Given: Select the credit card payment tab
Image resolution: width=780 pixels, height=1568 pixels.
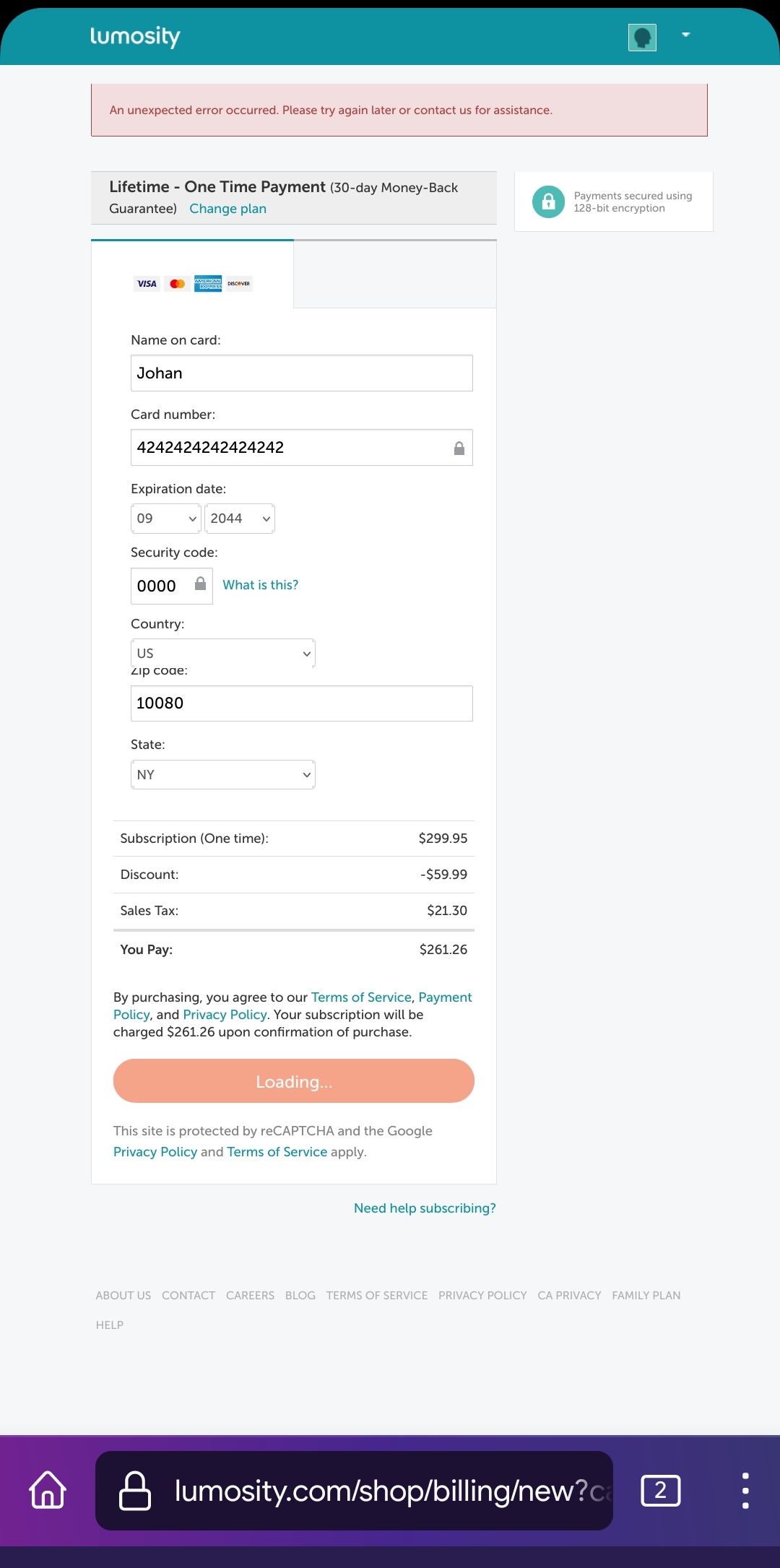Looking at the screenshot, I should coord(192,275).
